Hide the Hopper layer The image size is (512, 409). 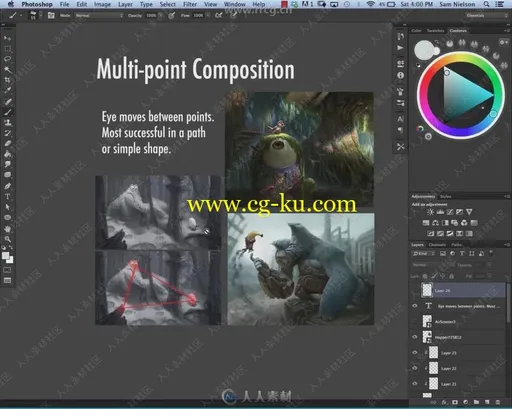coord(415,337)
